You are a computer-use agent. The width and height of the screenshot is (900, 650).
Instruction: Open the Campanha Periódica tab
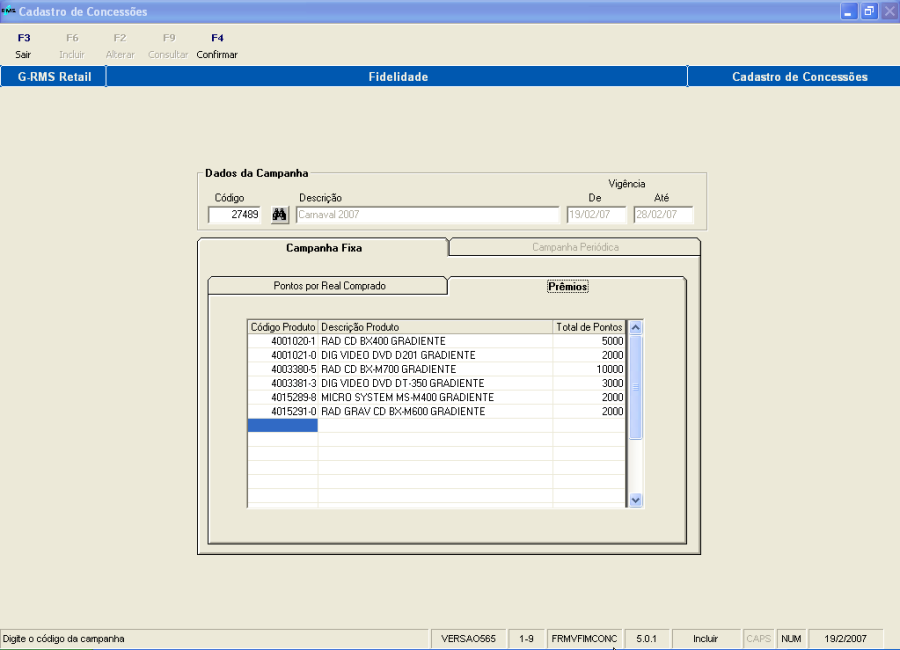coord(575,247)
